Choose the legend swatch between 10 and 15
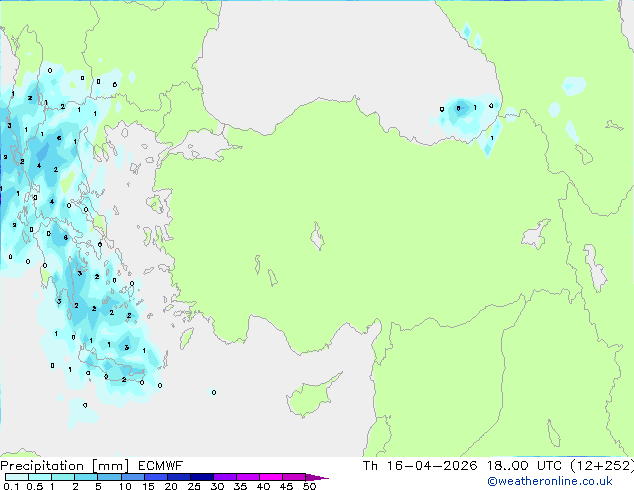 (x=132, y=477)
